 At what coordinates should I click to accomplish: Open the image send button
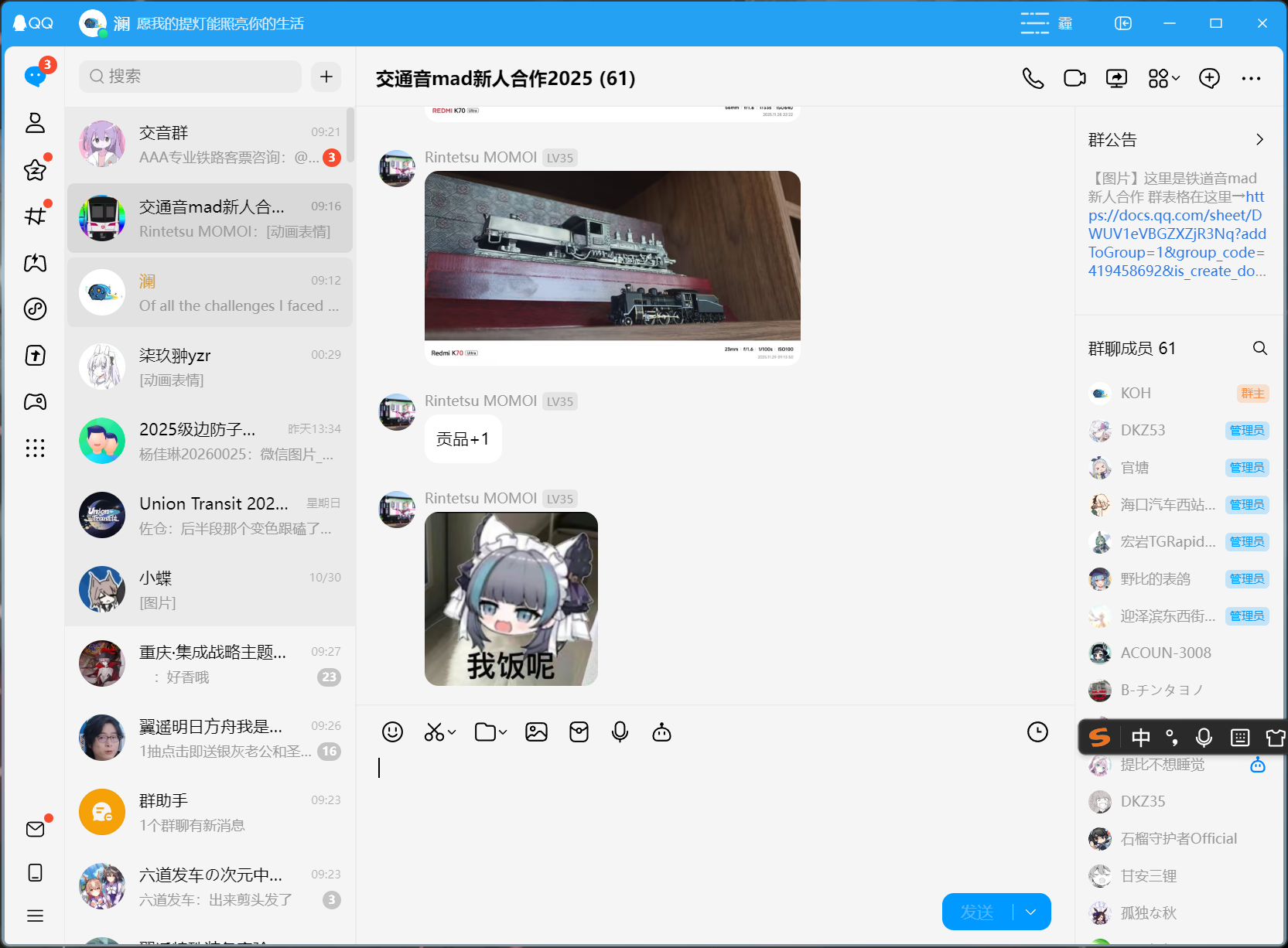536,731
